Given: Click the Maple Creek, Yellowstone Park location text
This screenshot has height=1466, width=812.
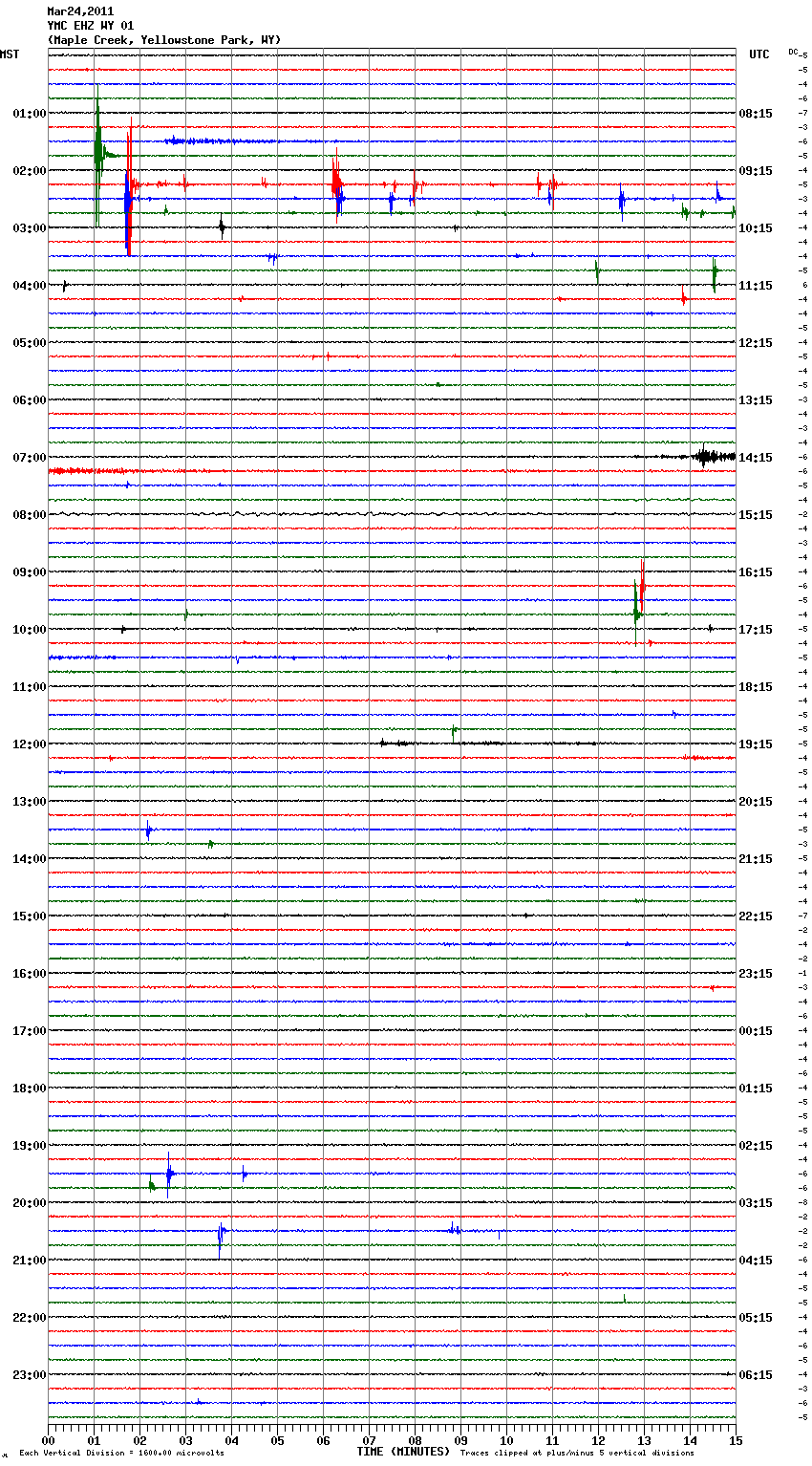Looking at the screenshot, I should pyautogui.click(x=164, y=40).
